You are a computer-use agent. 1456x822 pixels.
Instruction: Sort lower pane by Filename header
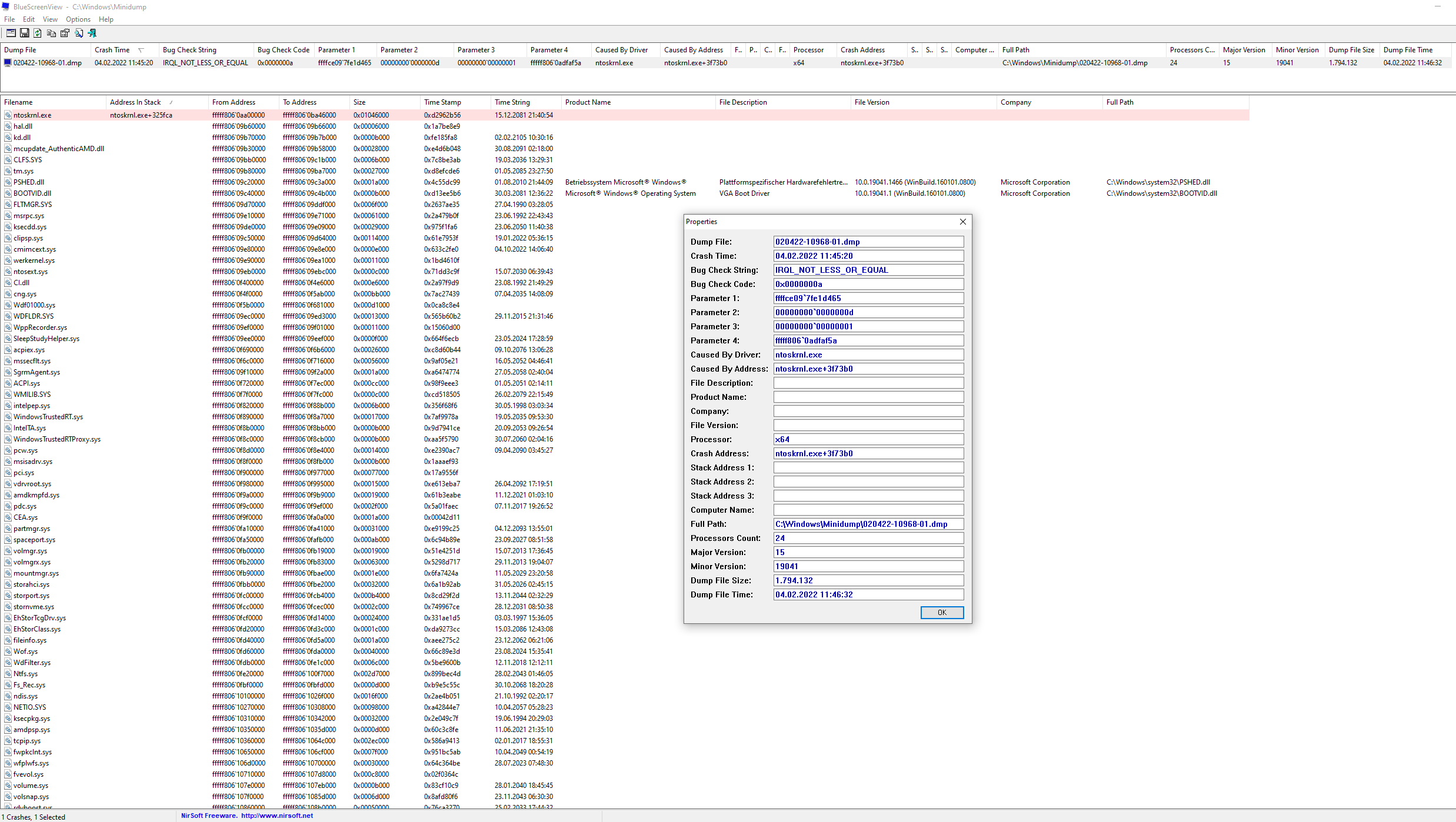point(18,102)
